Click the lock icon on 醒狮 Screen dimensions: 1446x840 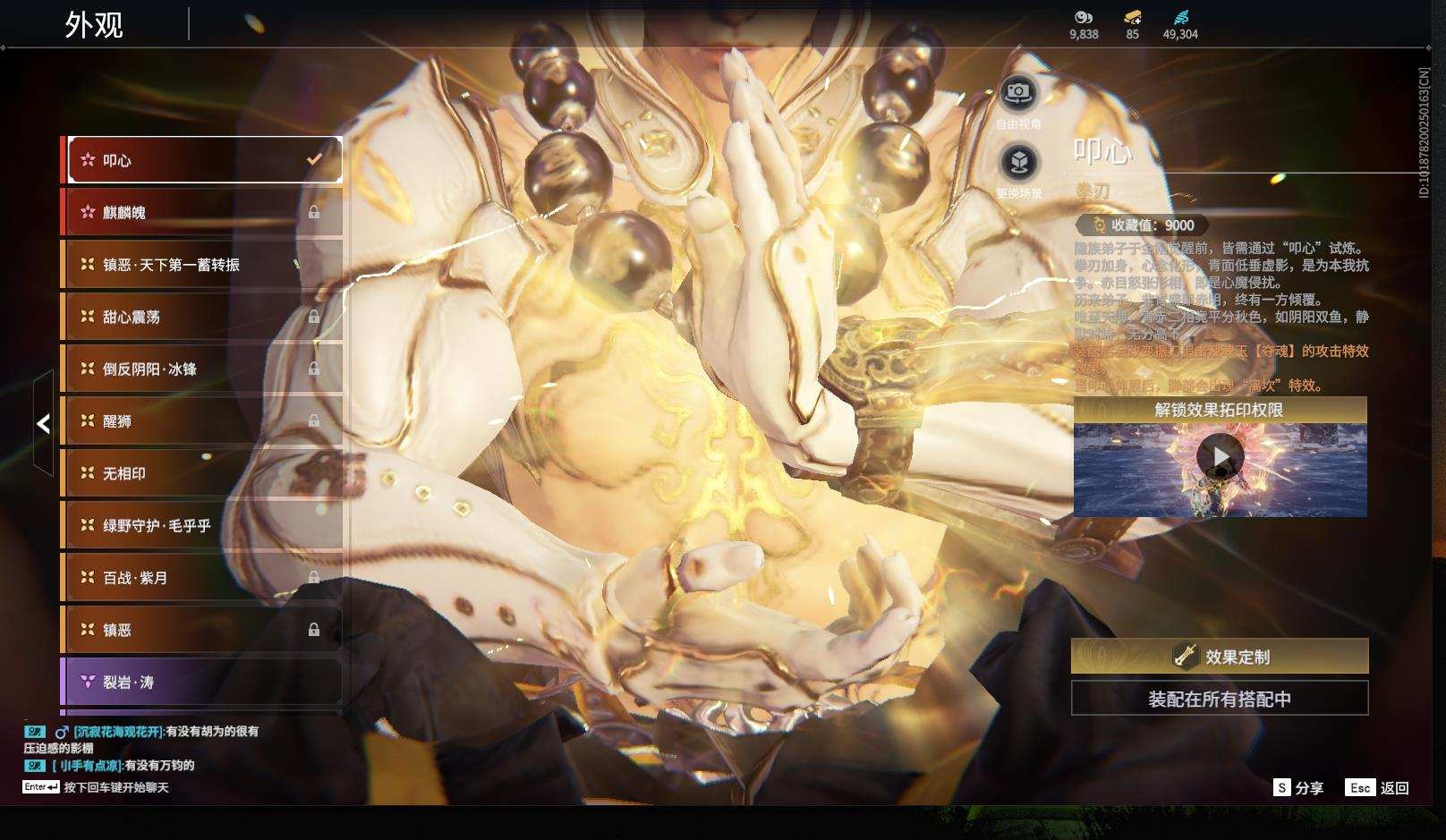click(x=314, y=420)
